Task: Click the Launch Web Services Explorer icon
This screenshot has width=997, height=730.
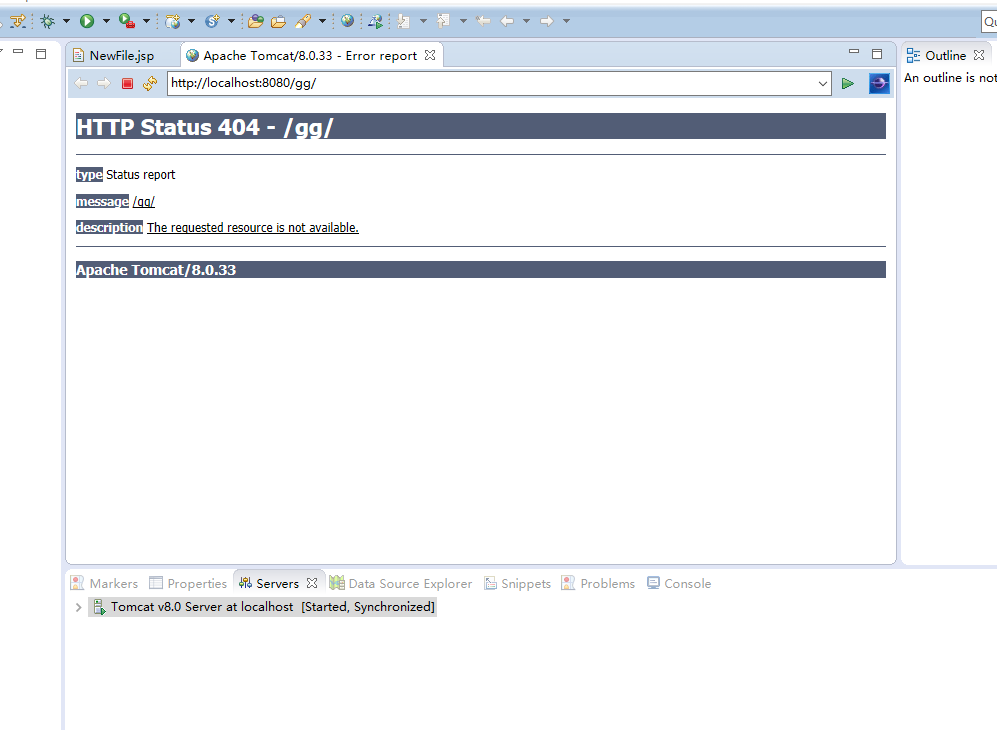Action: pos(376,22)
